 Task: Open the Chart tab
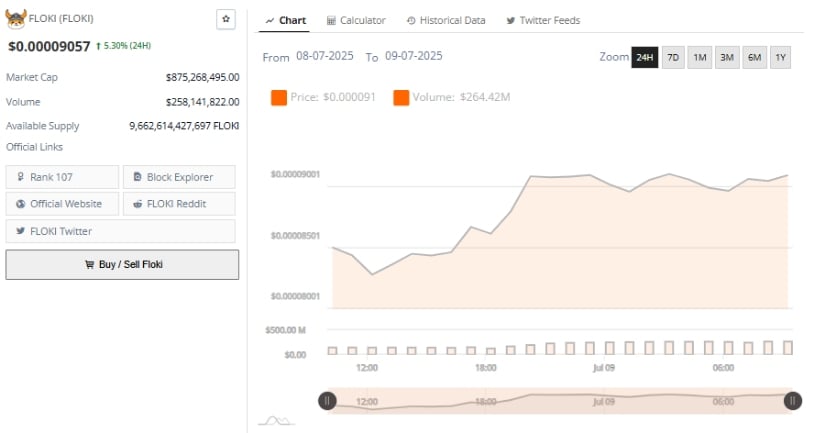pos(286,21)
